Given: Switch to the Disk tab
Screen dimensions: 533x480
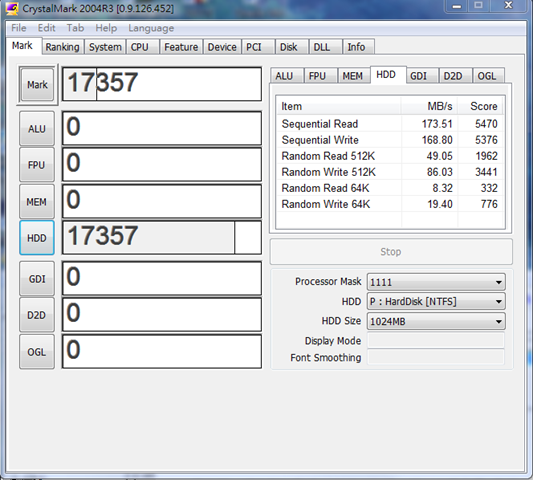Looking at the screenshot, I should click(289, 47).
